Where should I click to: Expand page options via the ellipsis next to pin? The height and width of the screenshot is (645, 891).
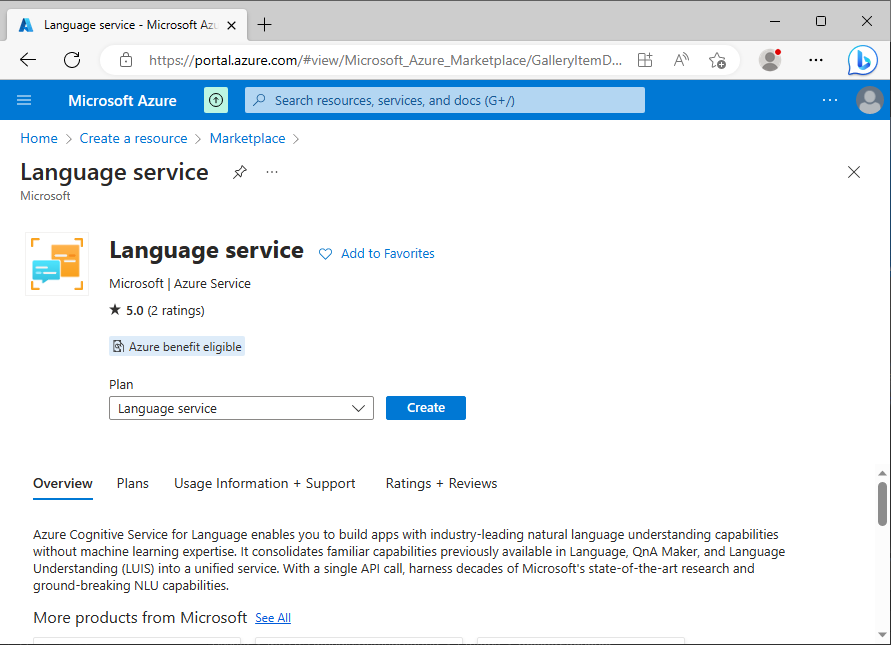(x=271, y=172)
